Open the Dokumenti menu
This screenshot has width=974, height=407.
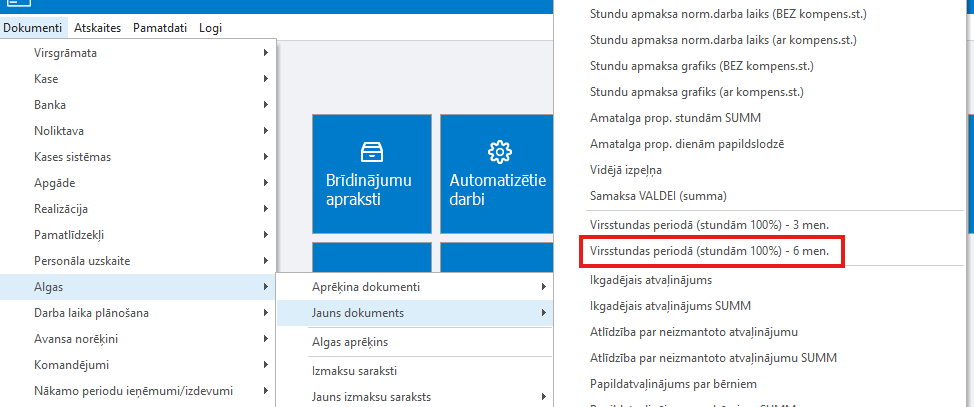(x=32, y=27)
